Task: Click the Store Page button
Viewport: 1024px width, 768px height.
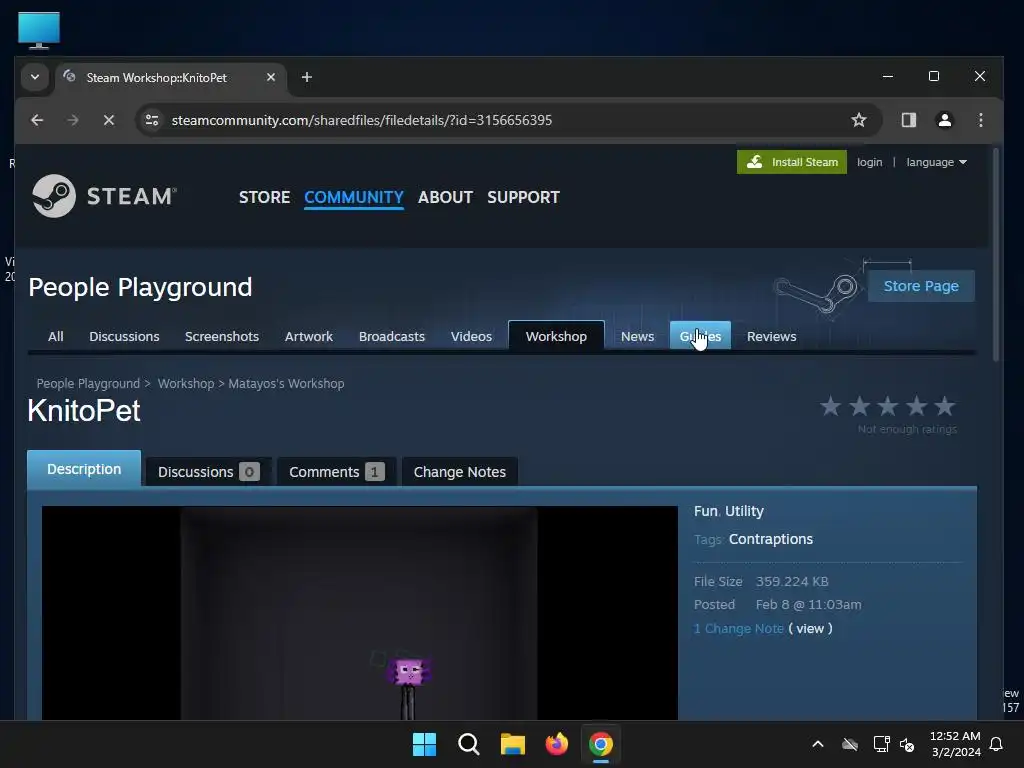Action: coord(921,286)
